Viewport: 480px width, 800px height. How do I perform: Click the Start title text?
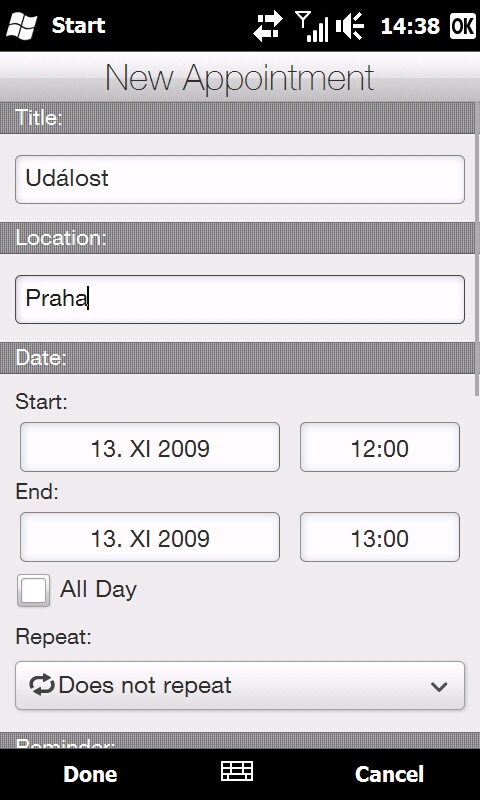(x=79, y=25)
